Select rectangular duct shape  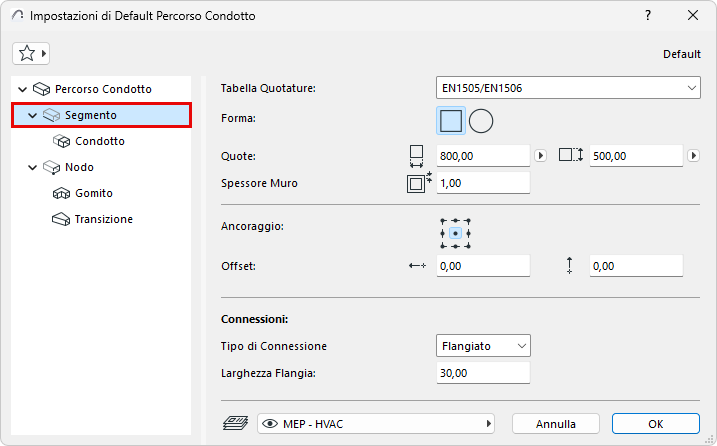451,121
